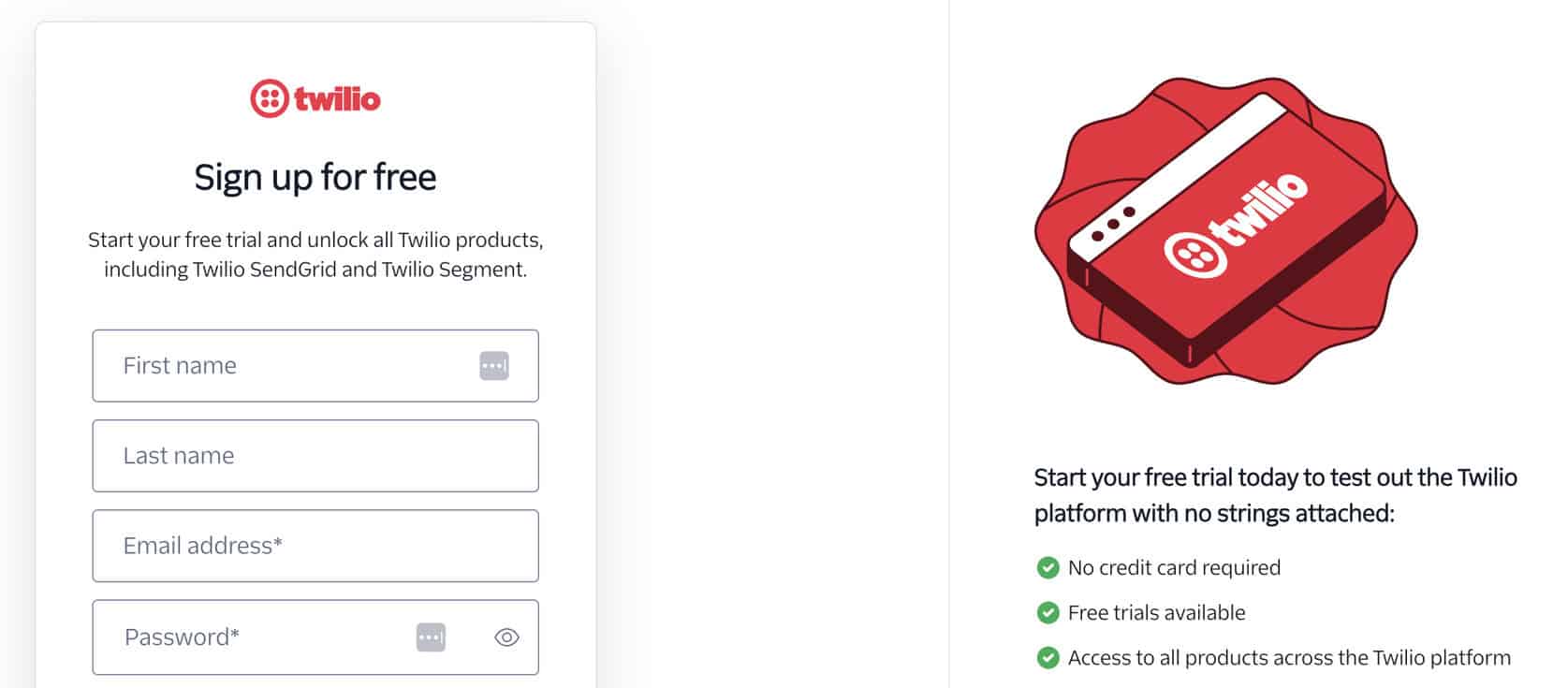1568x688 pixels.
Task: Click the Free trials available text
Action: click(1156, 613)
